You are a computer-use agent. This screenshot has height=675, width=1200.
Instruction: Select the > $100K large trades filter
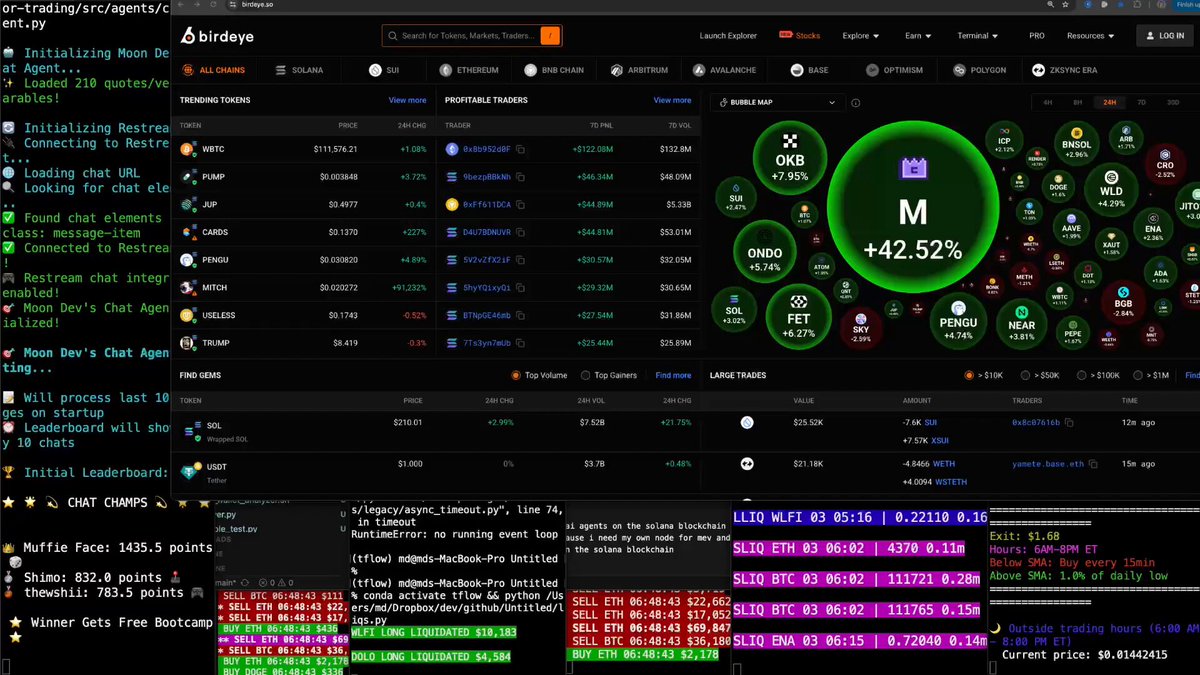pos(1083,375)
